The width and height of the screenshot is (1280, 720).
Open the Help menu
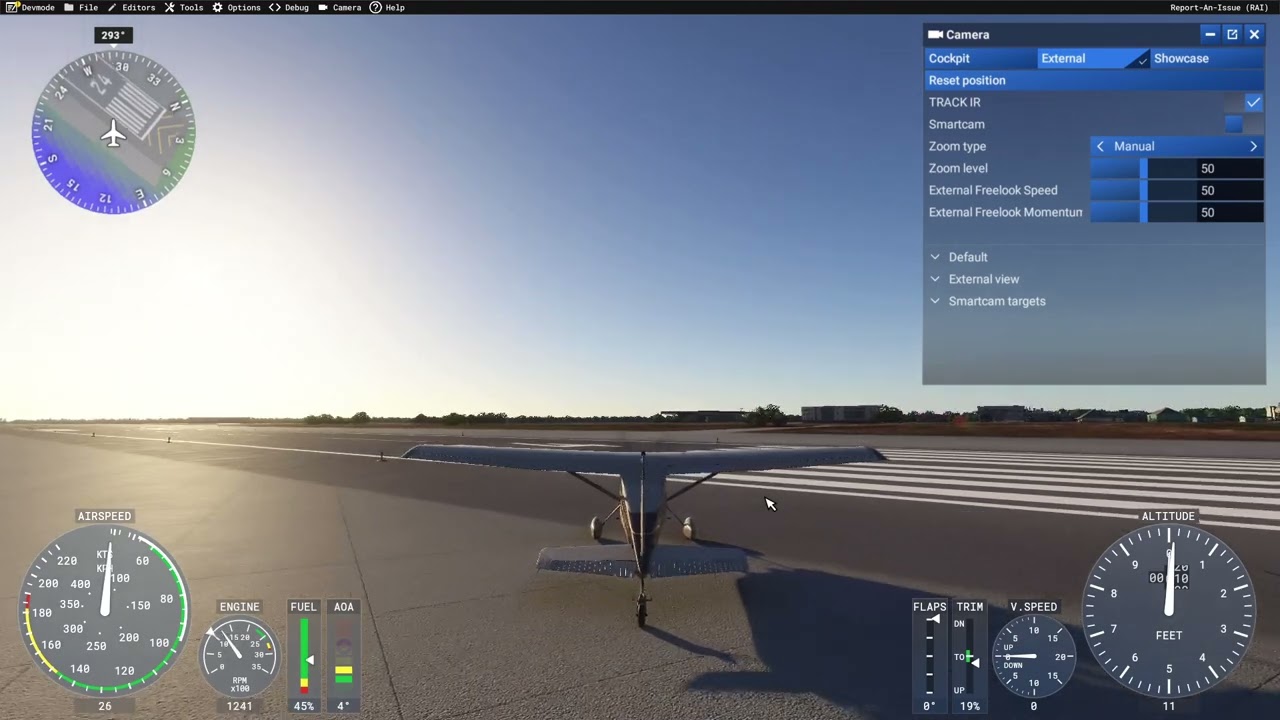coord(387,7)
